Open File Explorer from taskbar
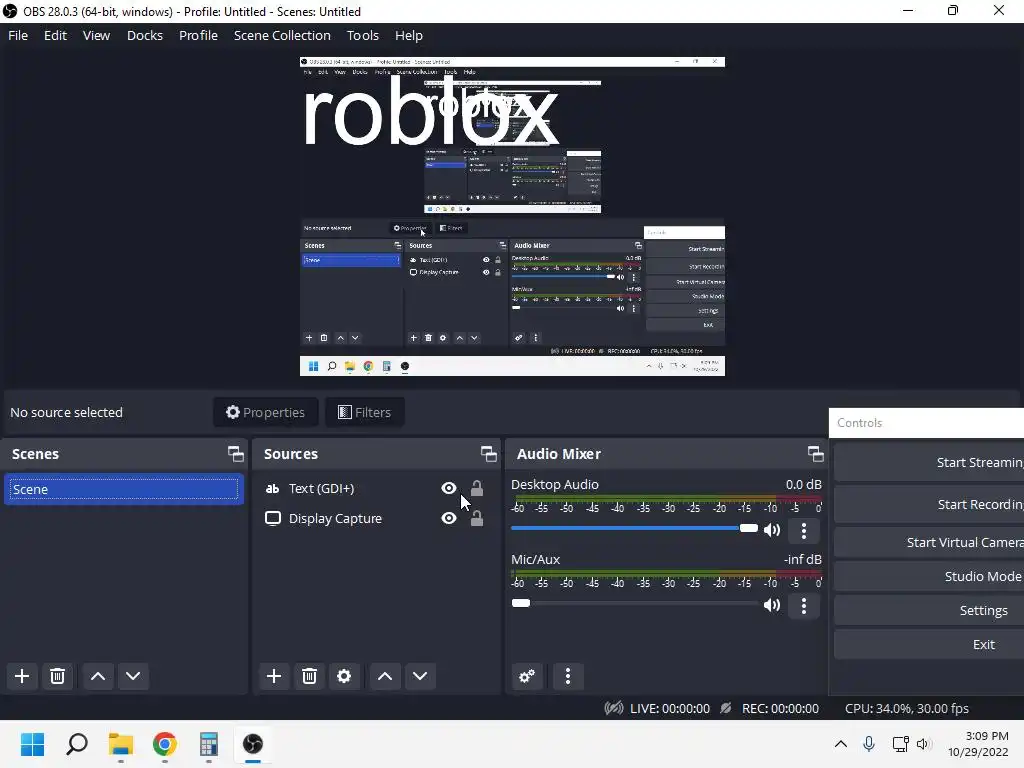Screen dimensions: 1024x768 point(121,744)
